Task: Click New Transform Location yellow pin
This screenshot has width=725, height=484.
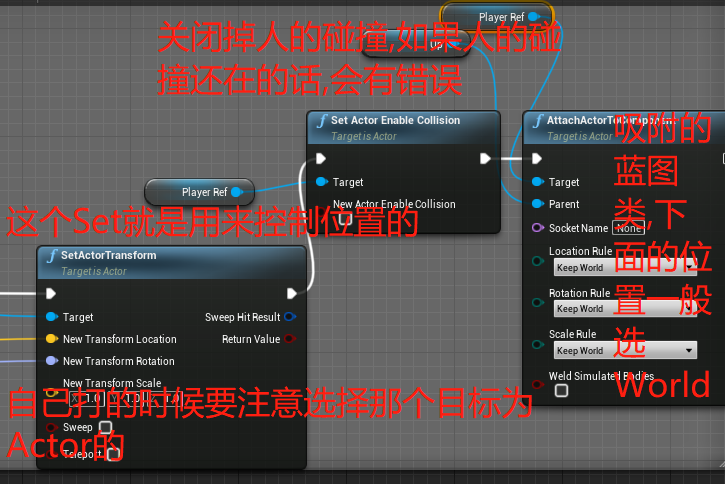Action: coord(52,339)
